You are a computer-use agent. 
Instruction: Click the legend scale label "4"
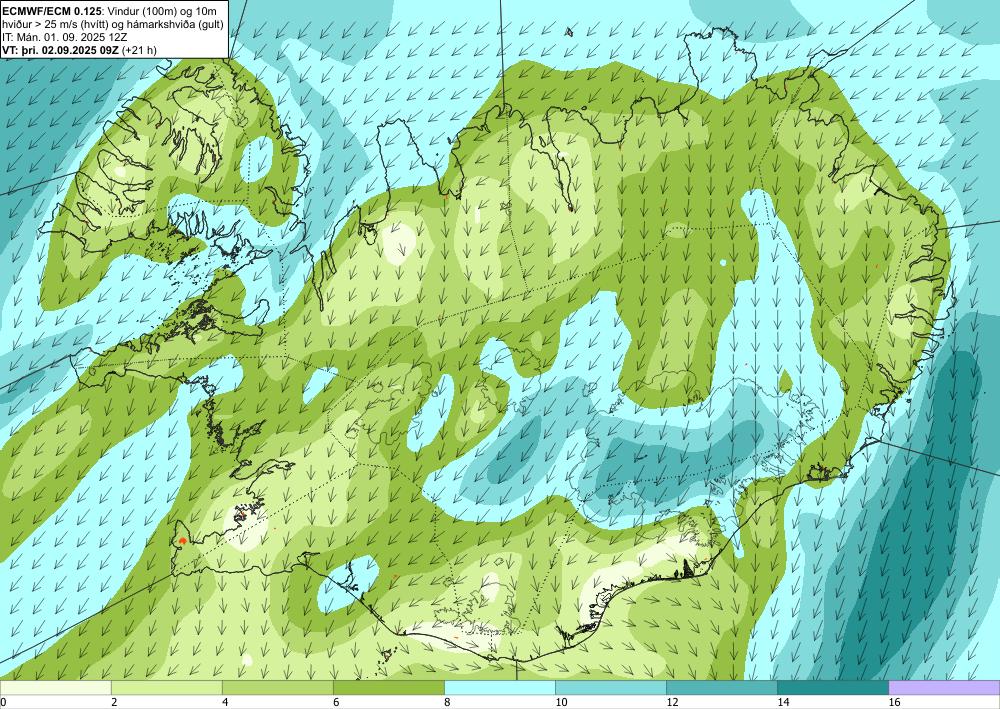[x=225, y=702]
